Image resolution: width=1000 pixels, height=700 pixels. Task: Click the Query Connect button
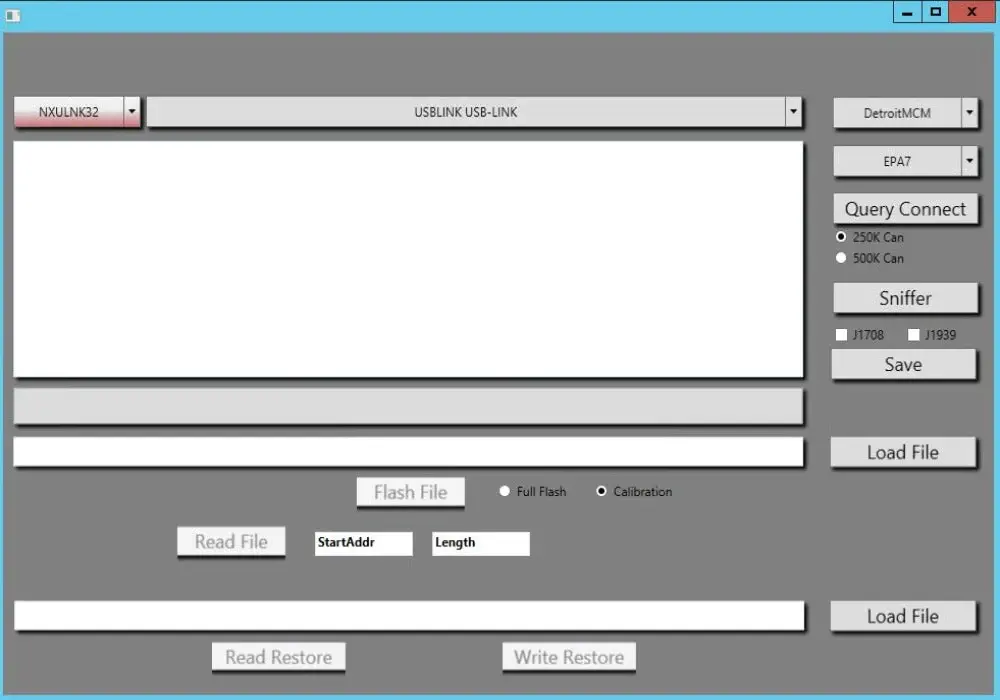coord(905,209)
